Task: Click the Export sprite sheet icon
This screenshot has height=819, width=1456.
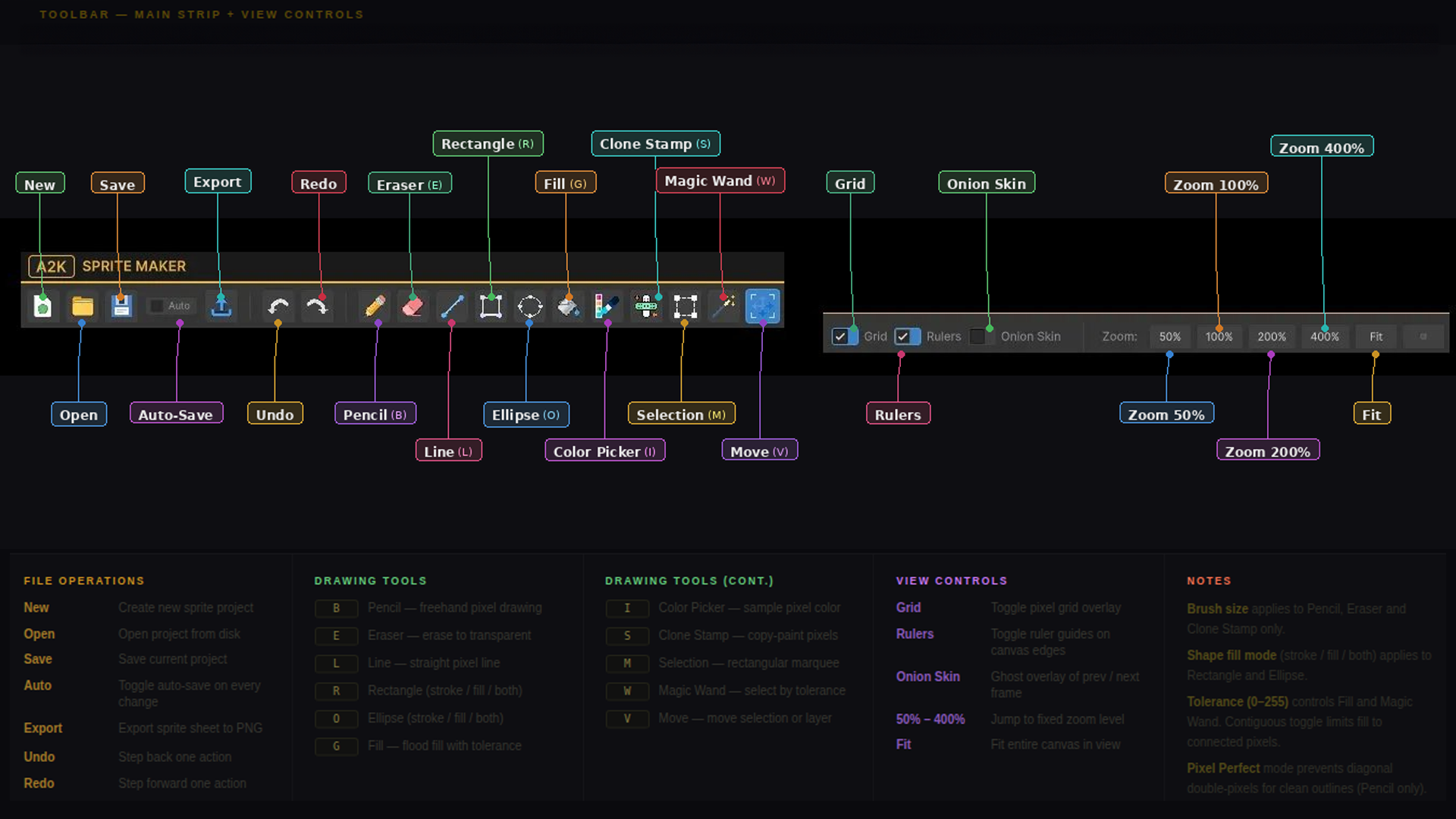Action: [x=221, y=306]
